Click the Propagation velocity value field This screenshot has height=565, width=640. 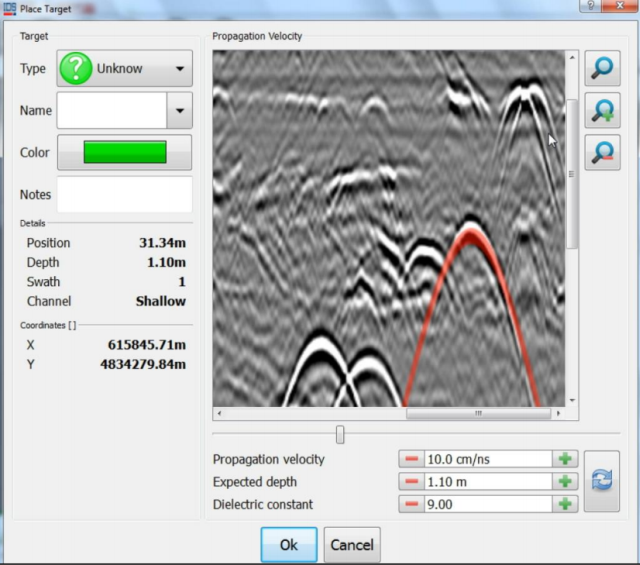[x=488, y=459]
